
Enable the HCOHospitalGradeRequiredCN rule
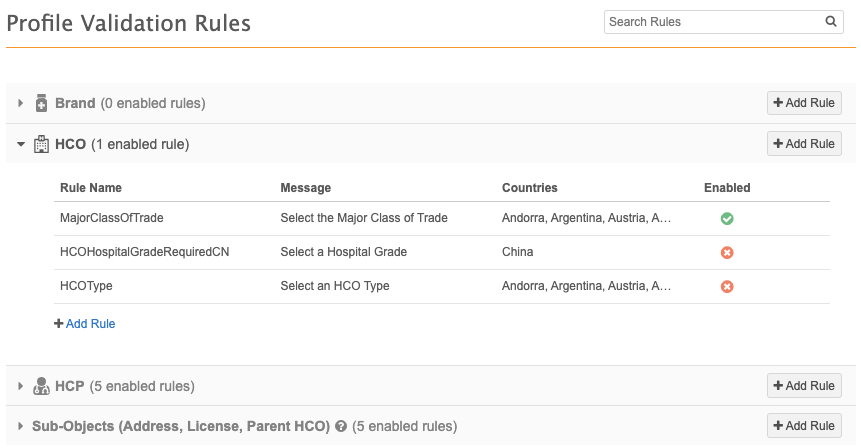point(727,252)
